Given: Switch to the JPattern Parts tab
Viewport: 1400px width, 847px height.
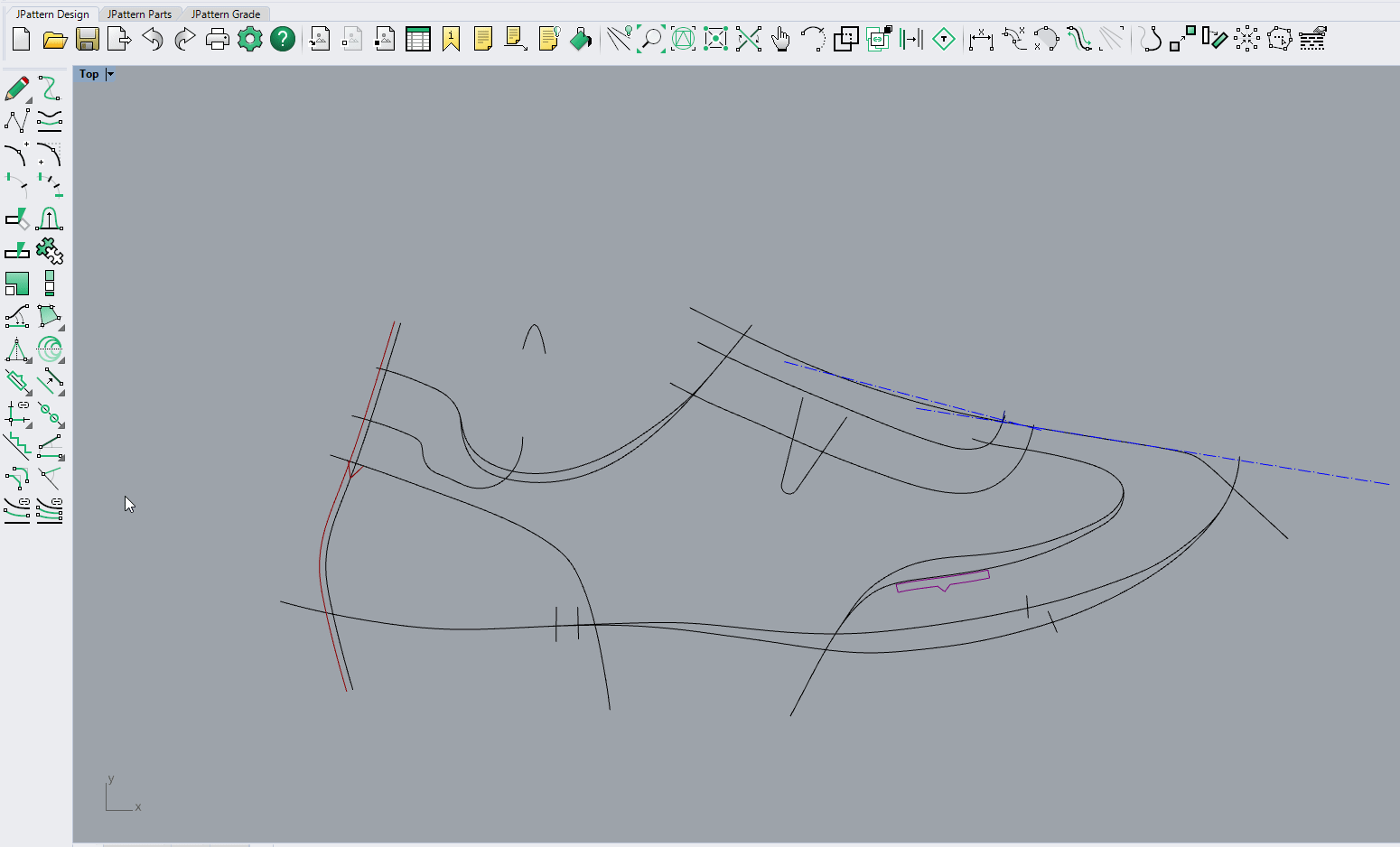Looking at the screenshot, I should click(x=139, y=14).
